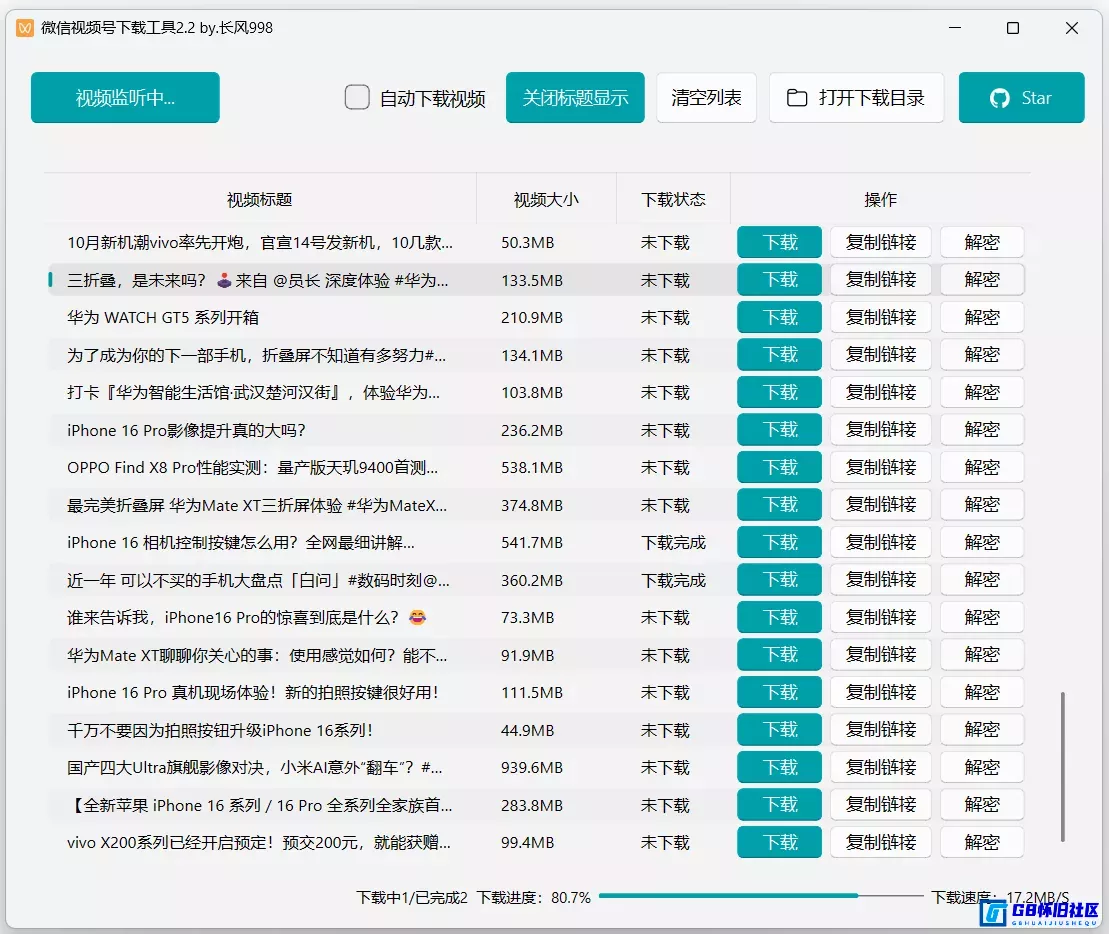Download the vivo X200系列 predsale video

tap(778, 842)
